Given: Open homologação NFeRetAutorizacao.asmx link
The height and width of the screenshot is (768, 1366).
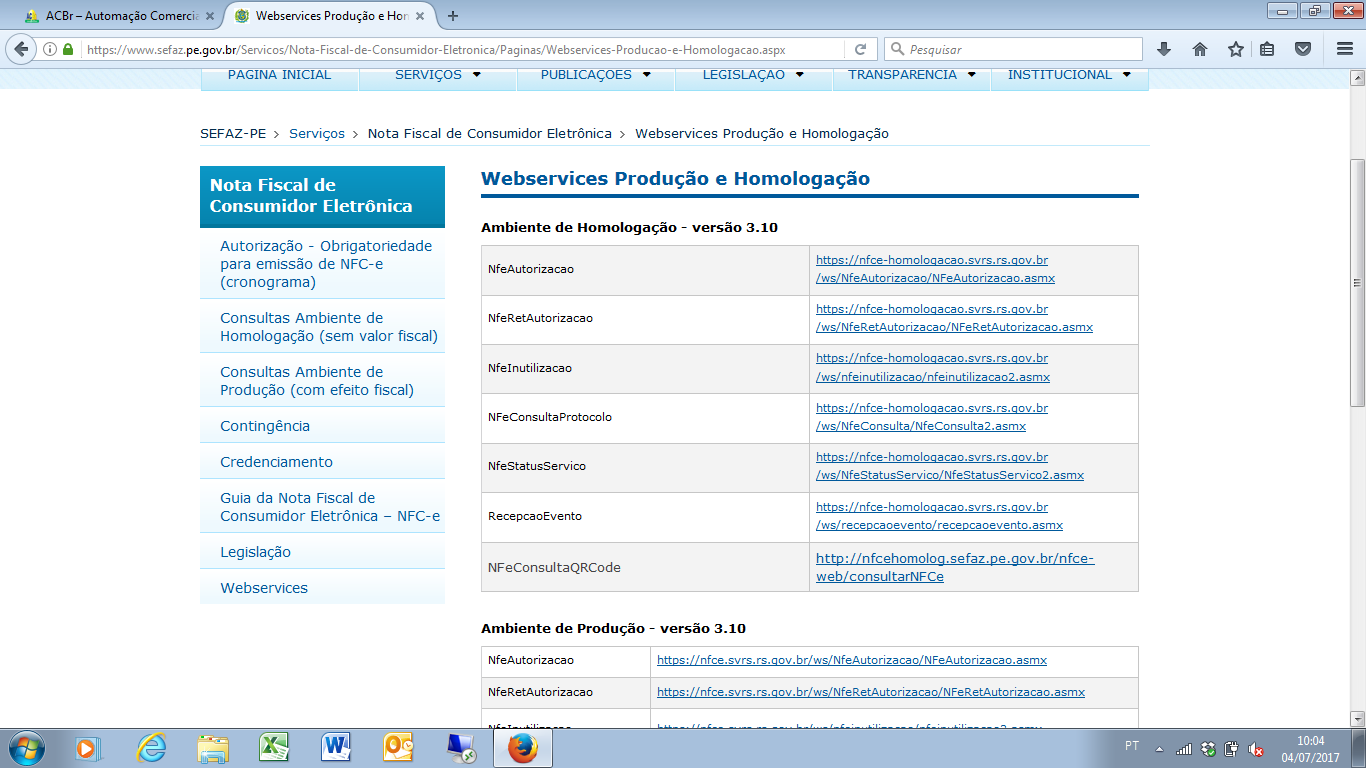Looking at the screenshot, I should 954,318.
